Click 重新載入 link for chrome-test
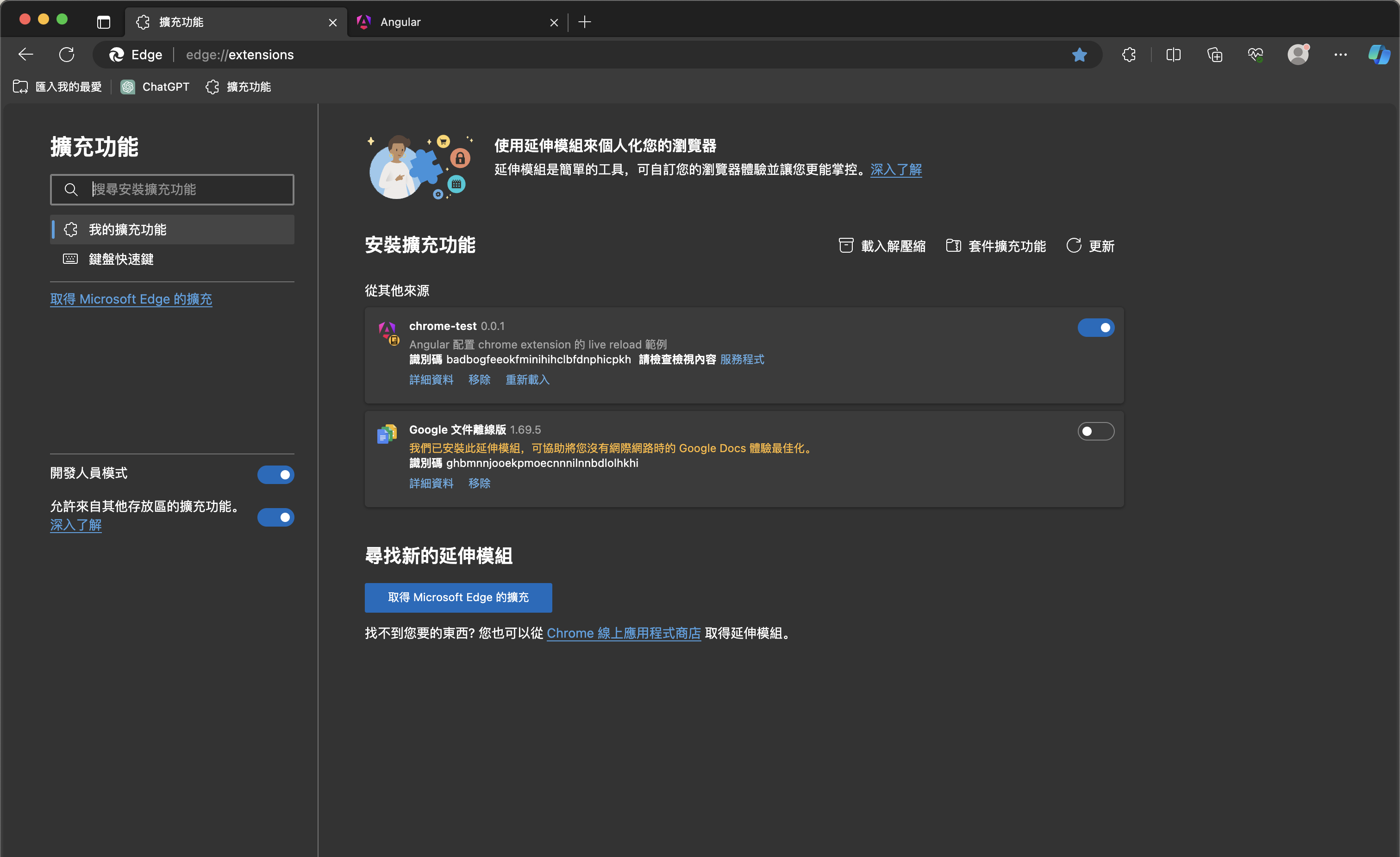Image resolution: width=1400 pixels, height=857 pixels. (527, 379)
